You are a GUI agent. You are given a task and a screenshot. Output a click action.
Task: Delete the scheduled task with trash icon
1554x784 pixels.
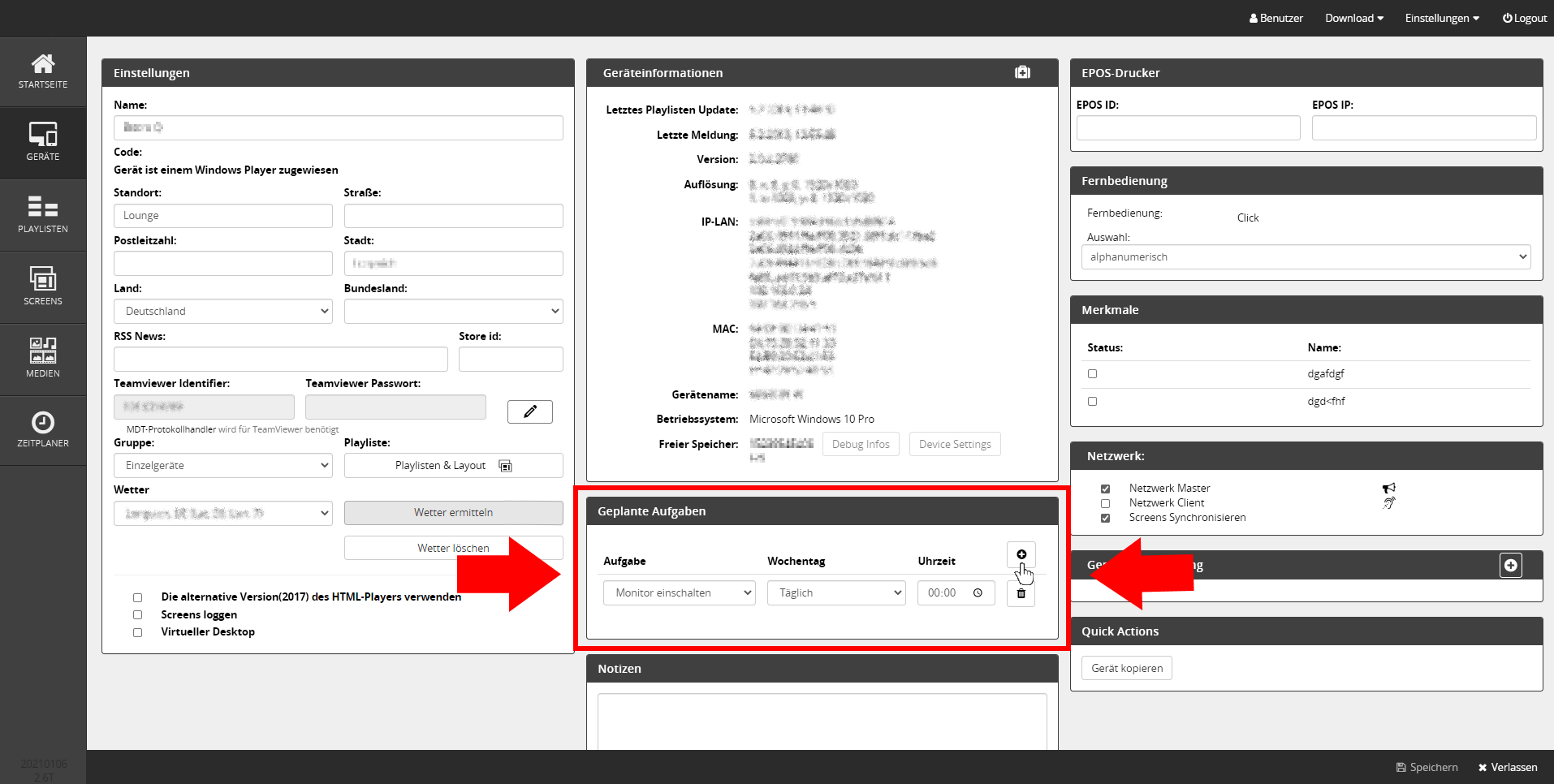(1021, 593)
